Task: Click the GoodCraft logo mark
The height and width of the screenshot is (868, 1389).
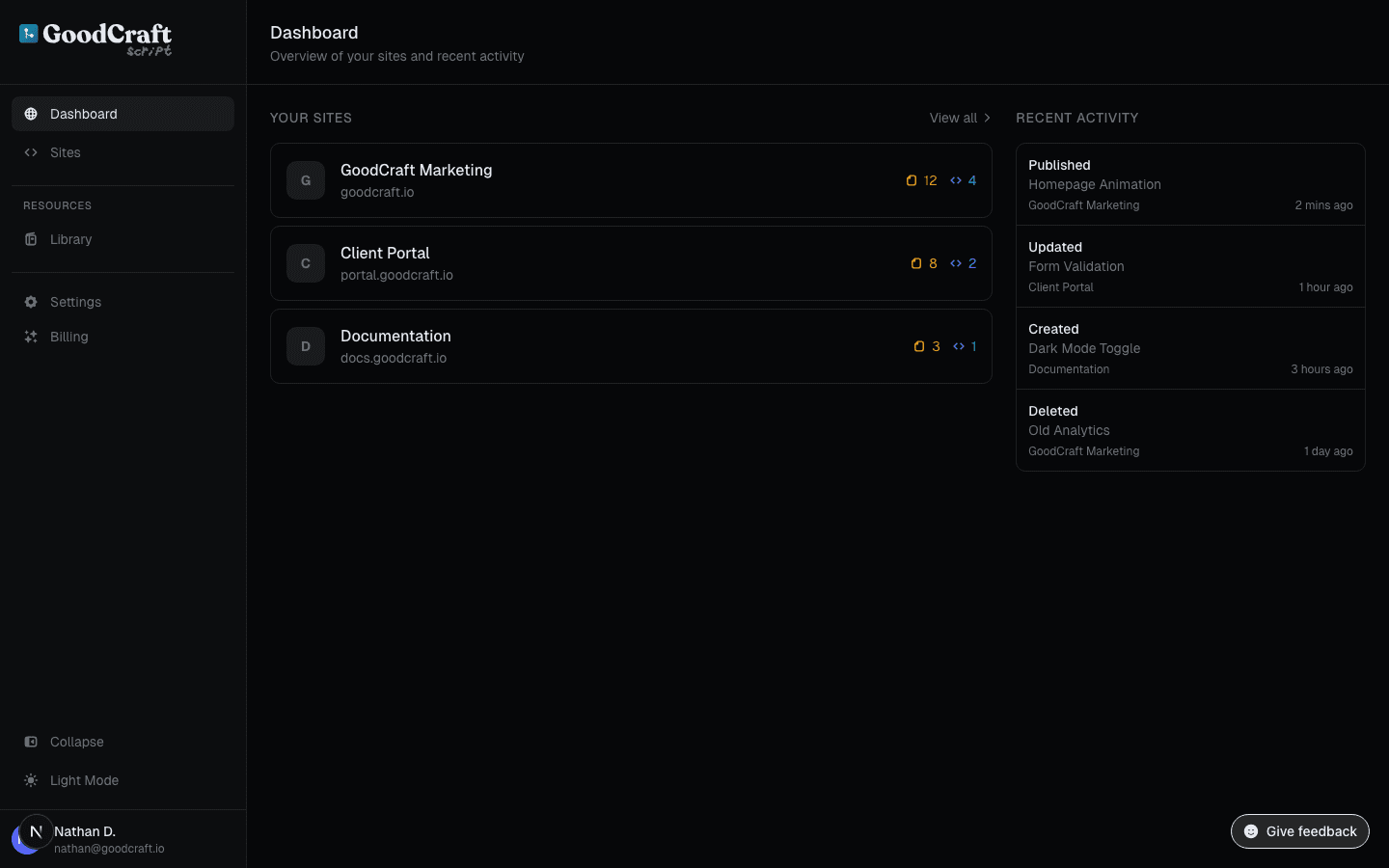Action: pos(27,35)
